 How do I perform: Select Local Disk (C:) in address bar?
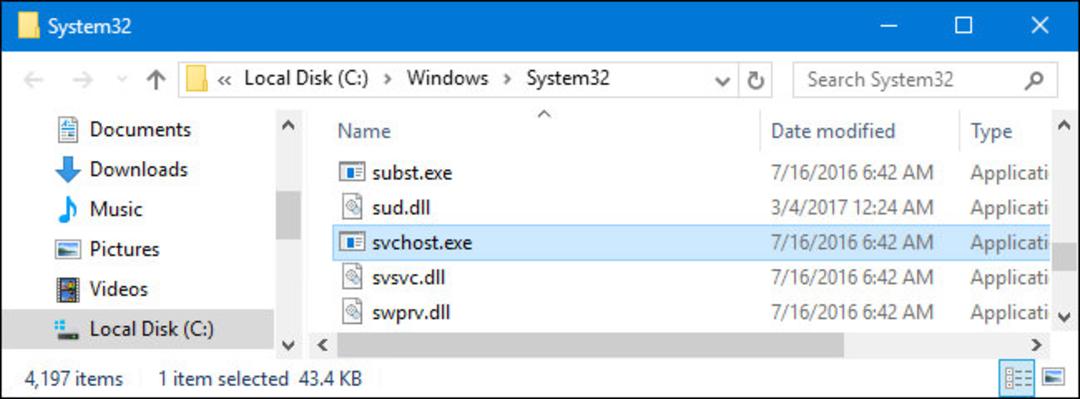coord(306,79)
